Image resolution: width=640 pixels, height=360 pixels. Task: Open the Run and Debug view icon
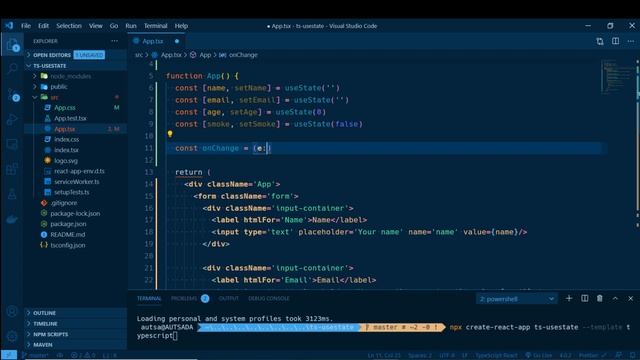coord(12,119)
